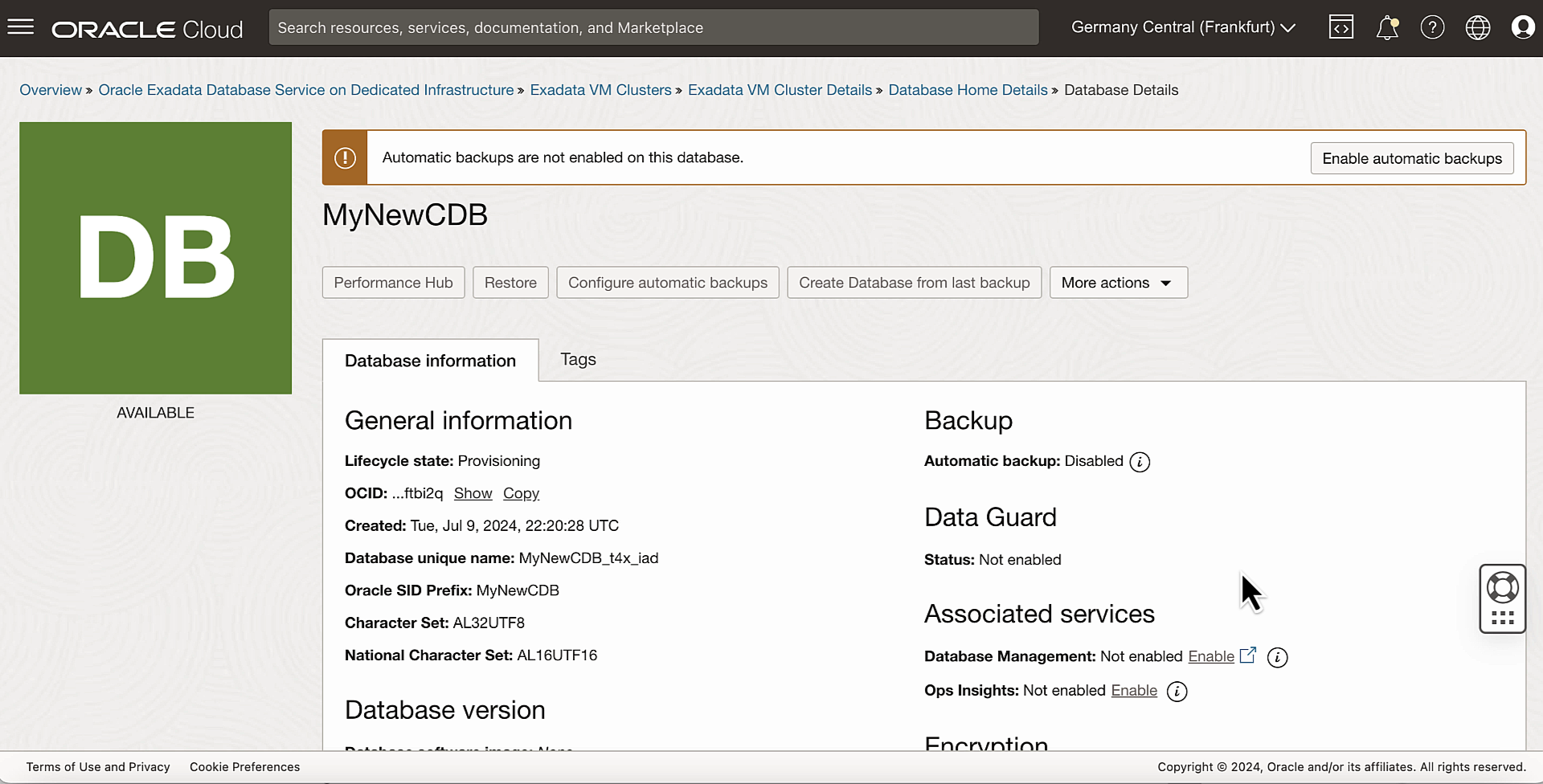Go to Exadata VM Clusters breadcrumb
This screenshot has width=1543, height=784.
pos(600,90)
